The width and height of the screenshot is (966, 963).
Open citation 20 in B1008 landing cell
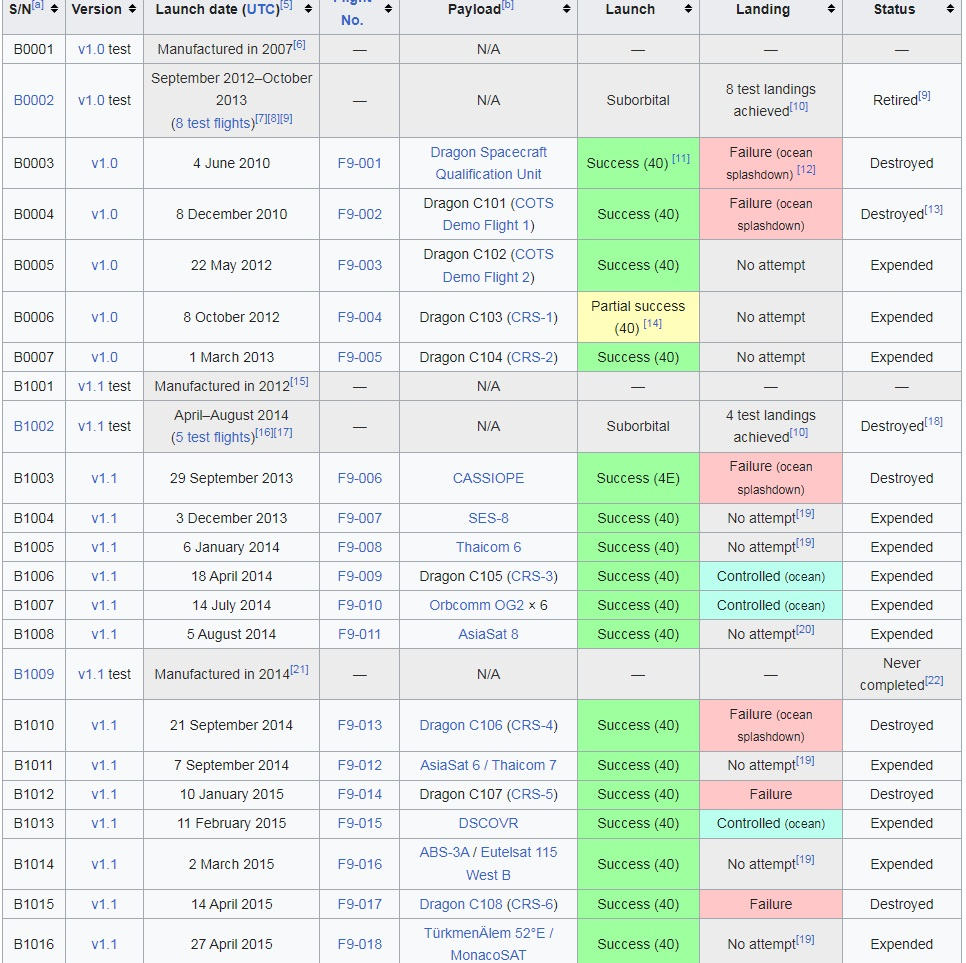click(805, 630)
